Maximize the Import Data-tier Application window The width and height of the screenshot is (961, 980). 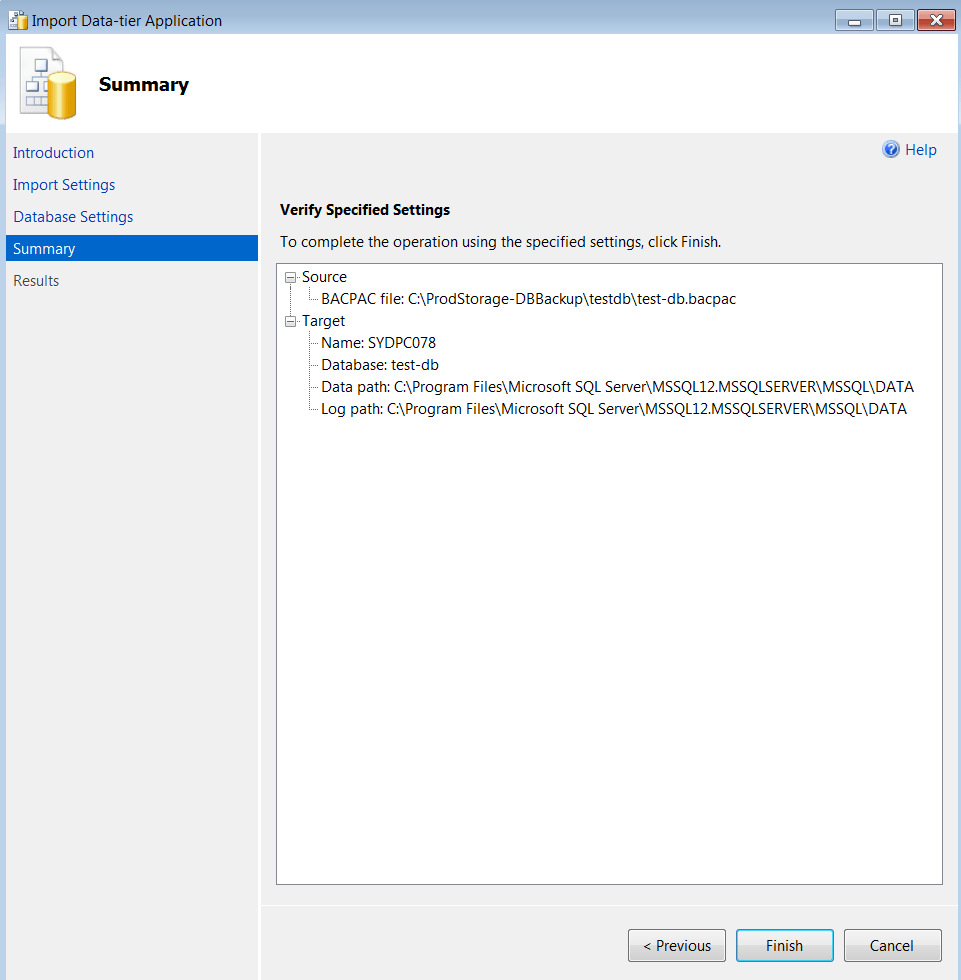pos(895,20)
